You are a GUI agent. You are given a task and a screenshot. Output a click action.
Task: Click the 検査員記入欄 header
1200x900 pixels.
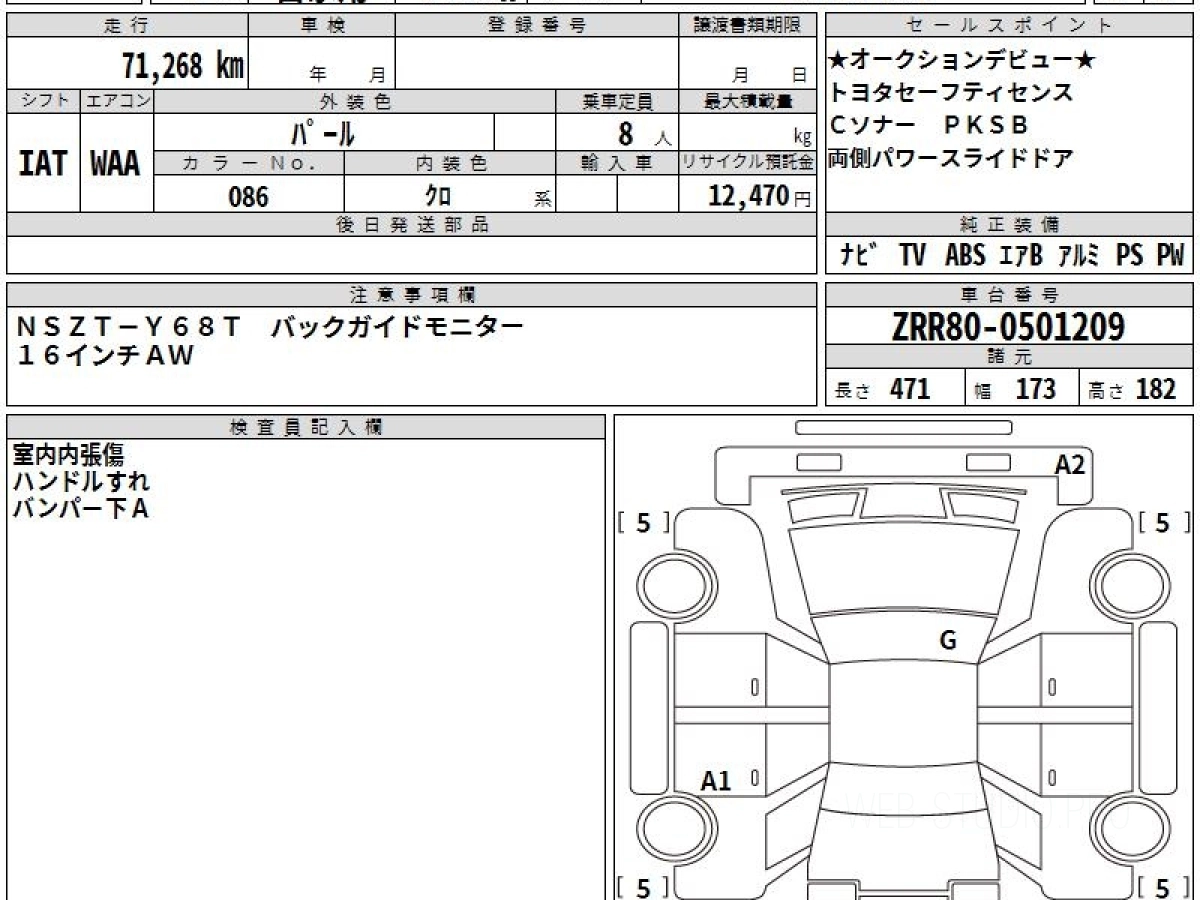click(x=306, y=427)
